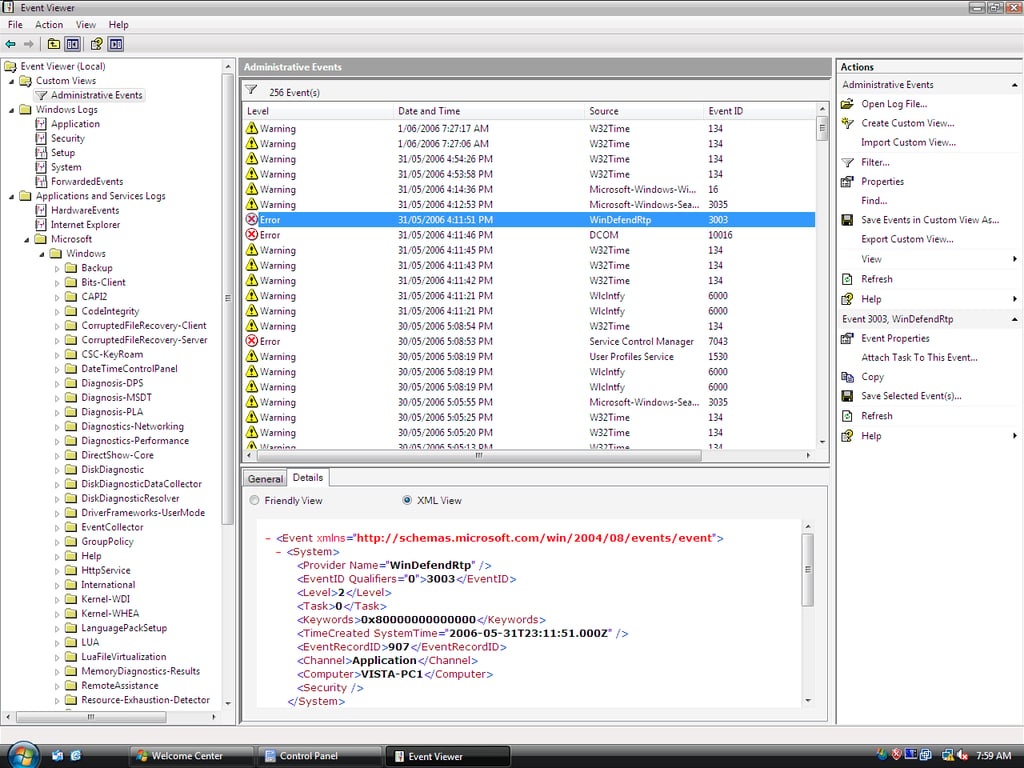The image size is (1024, 768).
Task: Select the Internet Explorer log in tree
Action: click(x=86, y=225)
